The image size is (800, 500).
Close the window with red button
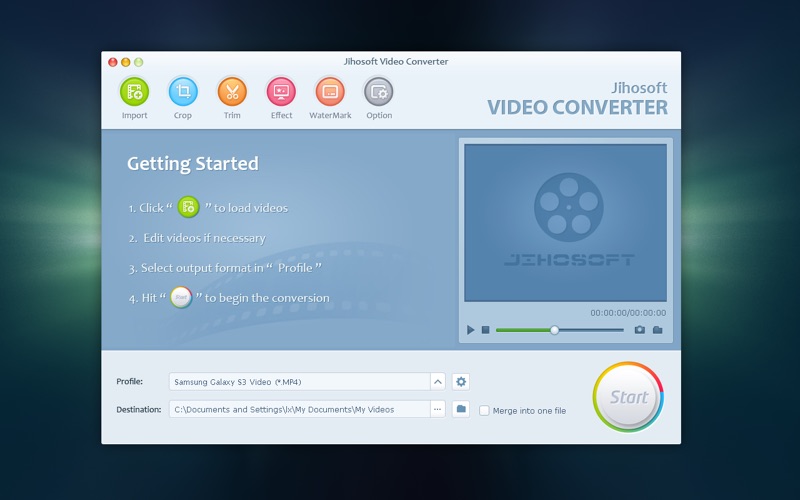coord(113,62)
